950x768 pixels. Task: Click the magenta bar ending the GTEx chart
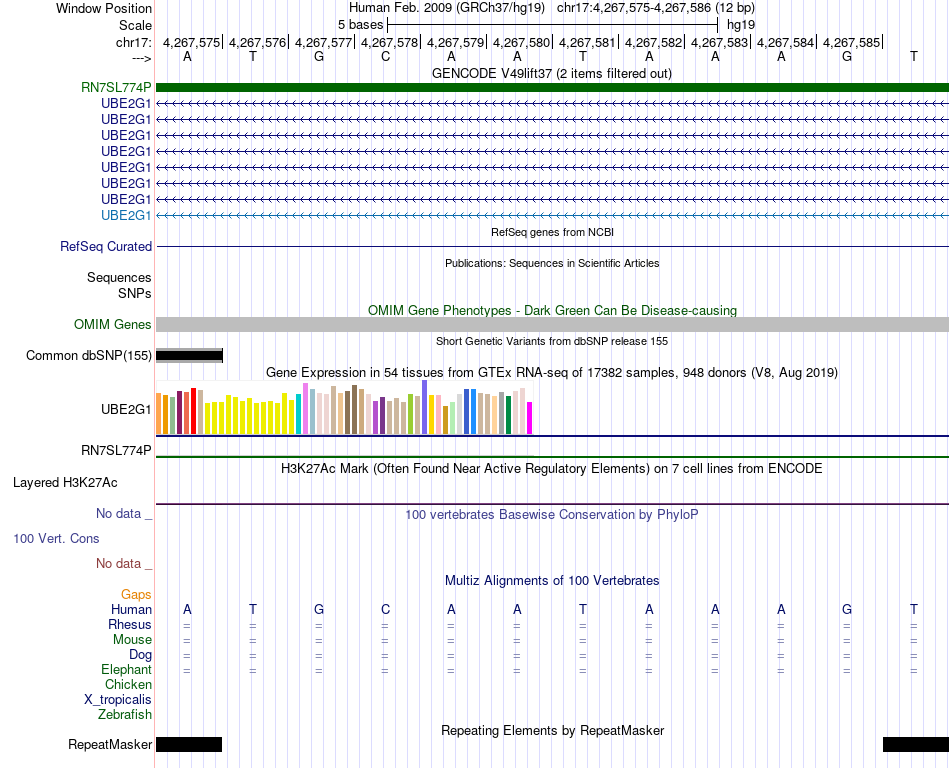(x=530, y=418)
